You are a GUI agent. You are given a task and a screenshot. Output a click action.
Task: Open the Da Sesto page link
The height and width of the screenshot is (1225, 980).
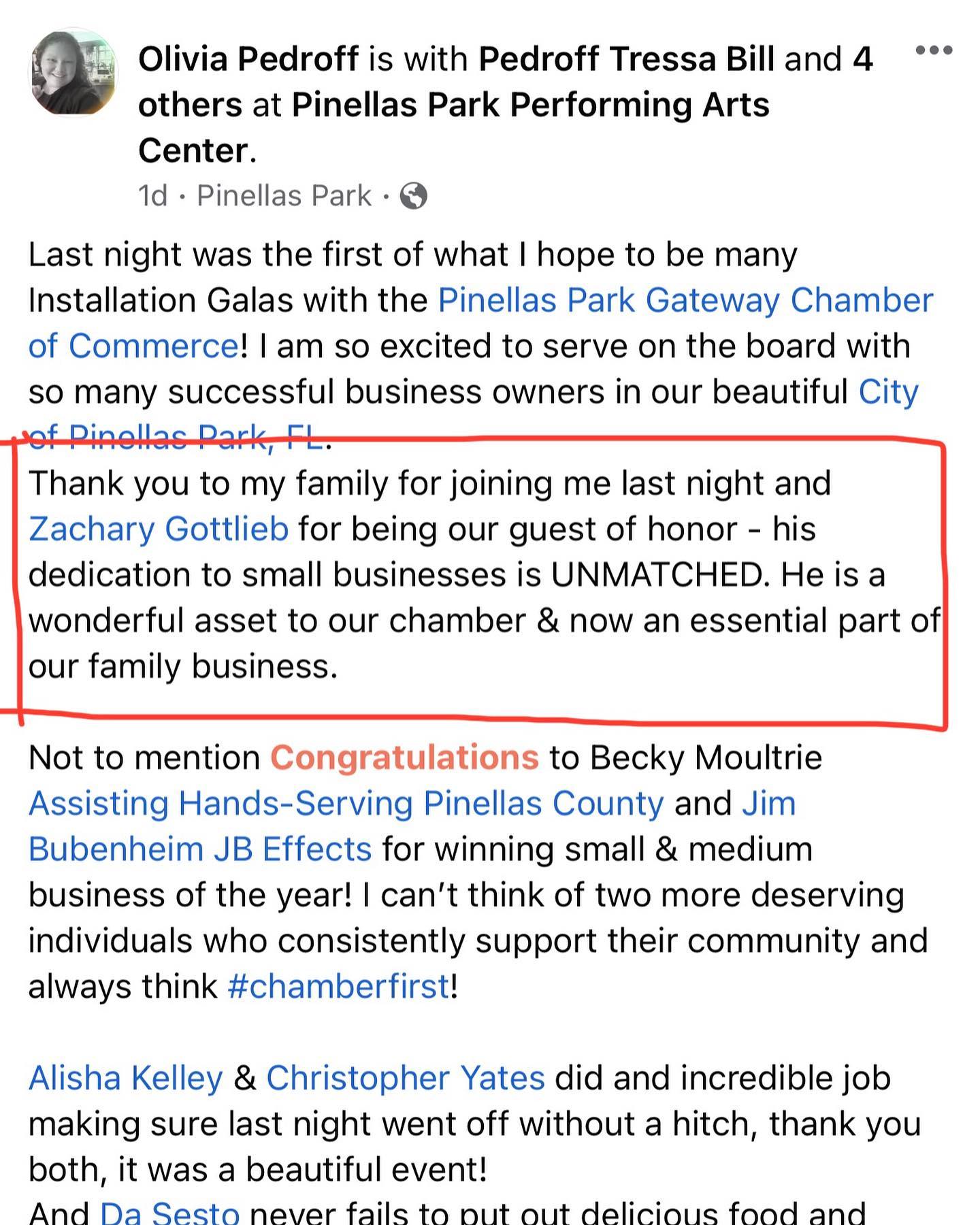pos(169,1212)
